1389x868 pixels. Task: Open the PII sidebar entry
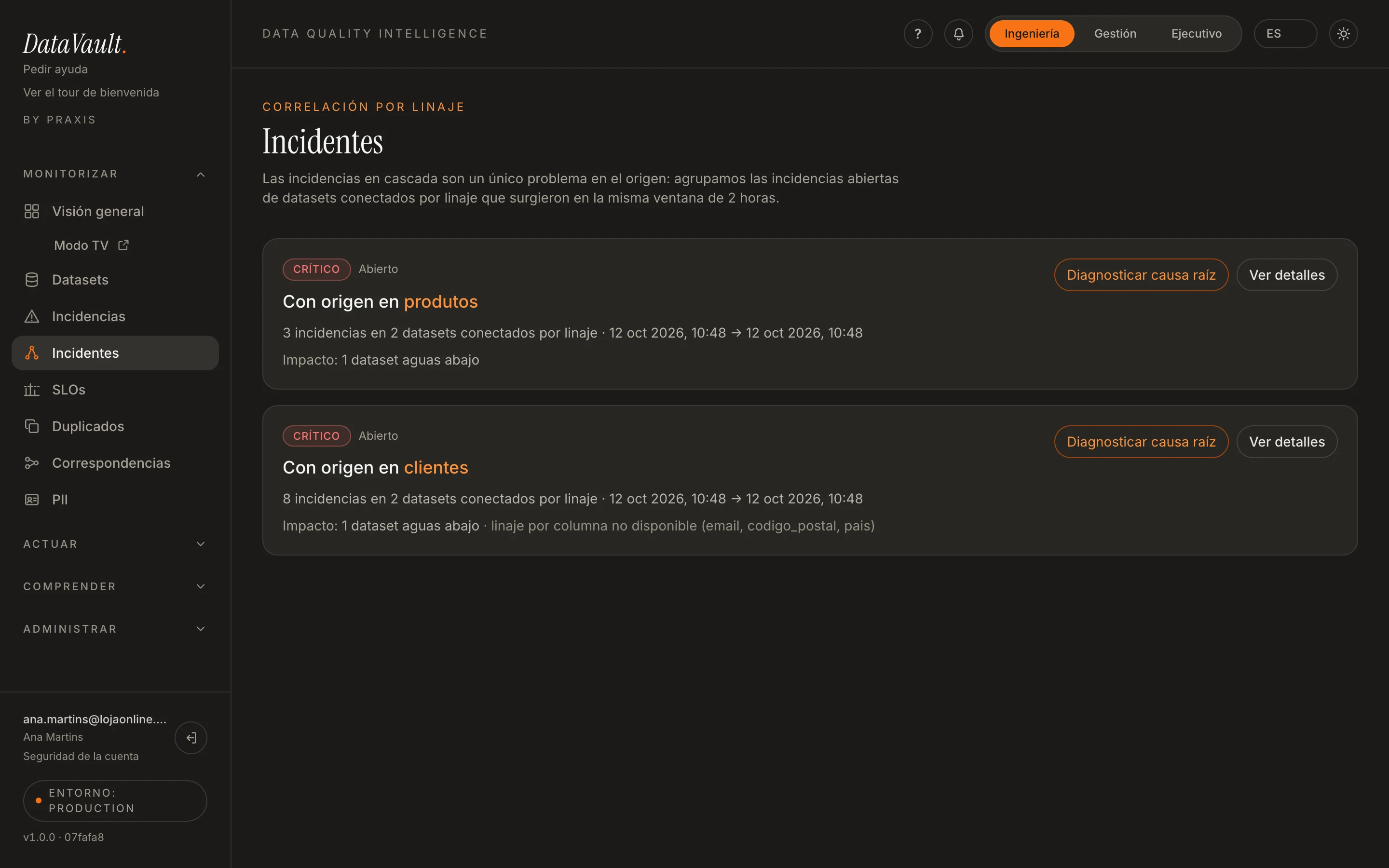[x=115, y=500]
